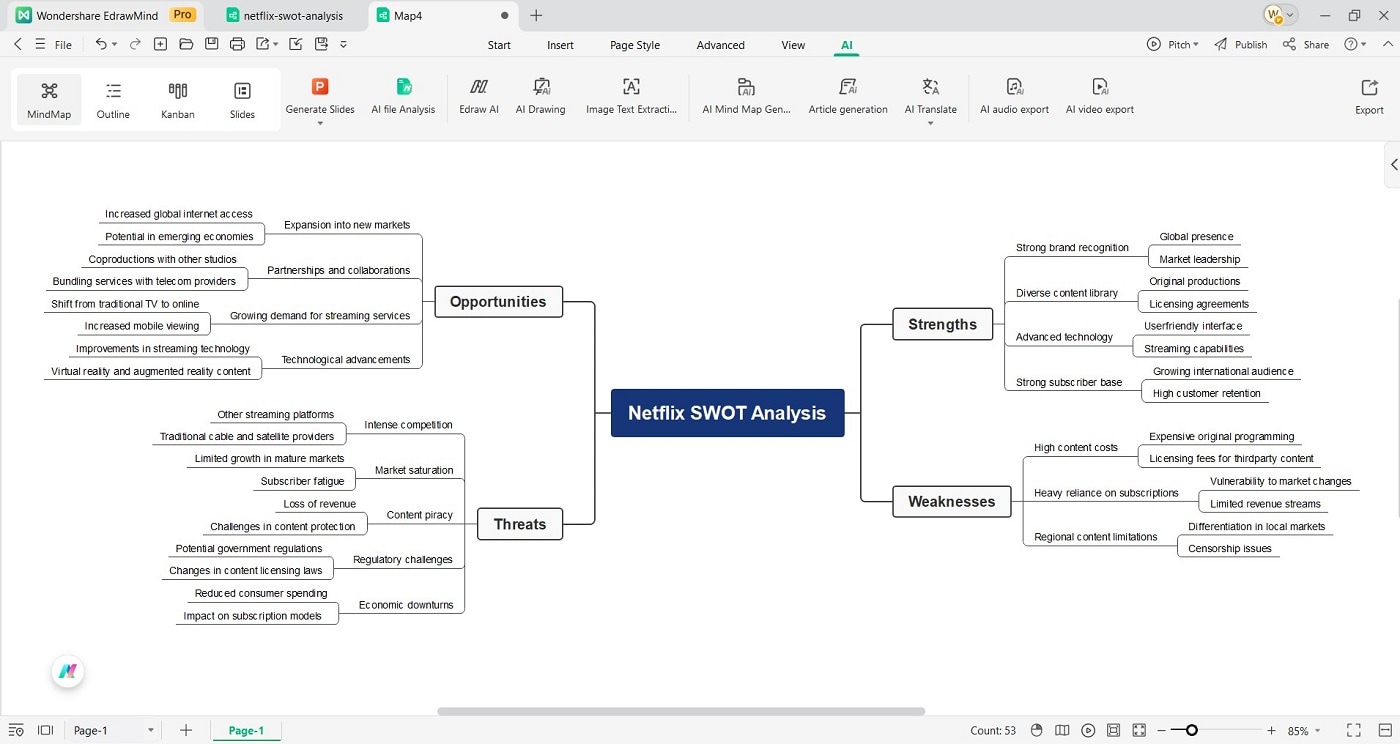Click the open-book icon in the status bar
The height and width of the screenshot is (744, 1400).
[1062, 730]
